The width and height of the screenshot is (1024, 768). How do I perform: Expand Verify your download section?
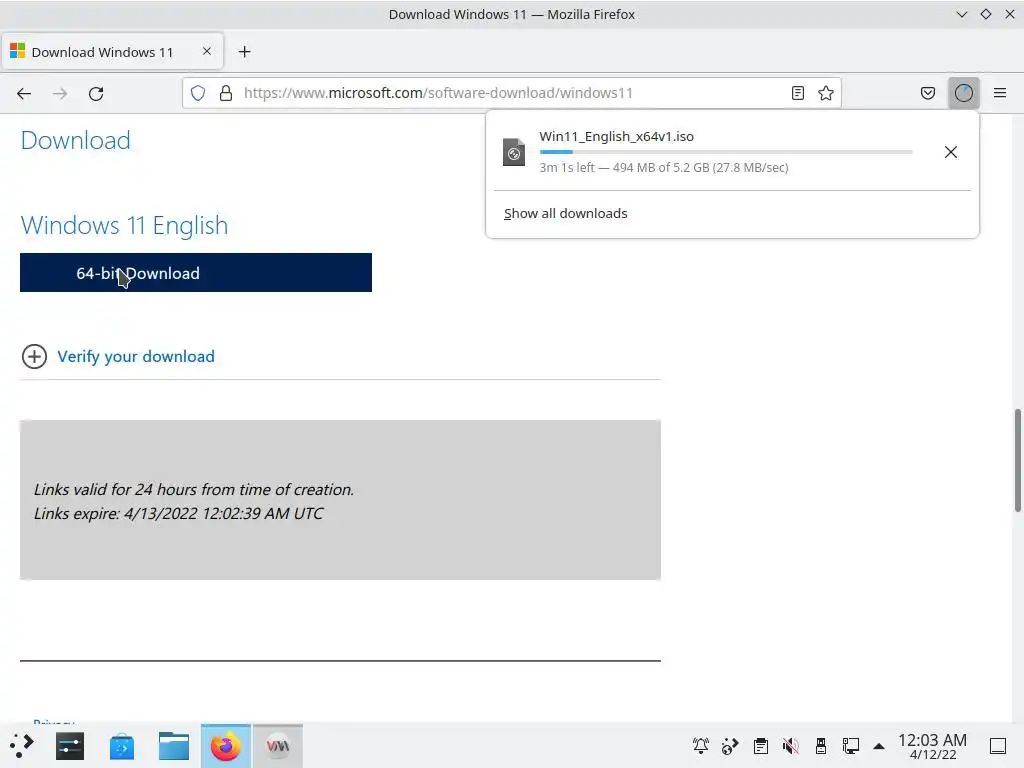[35, 357]
